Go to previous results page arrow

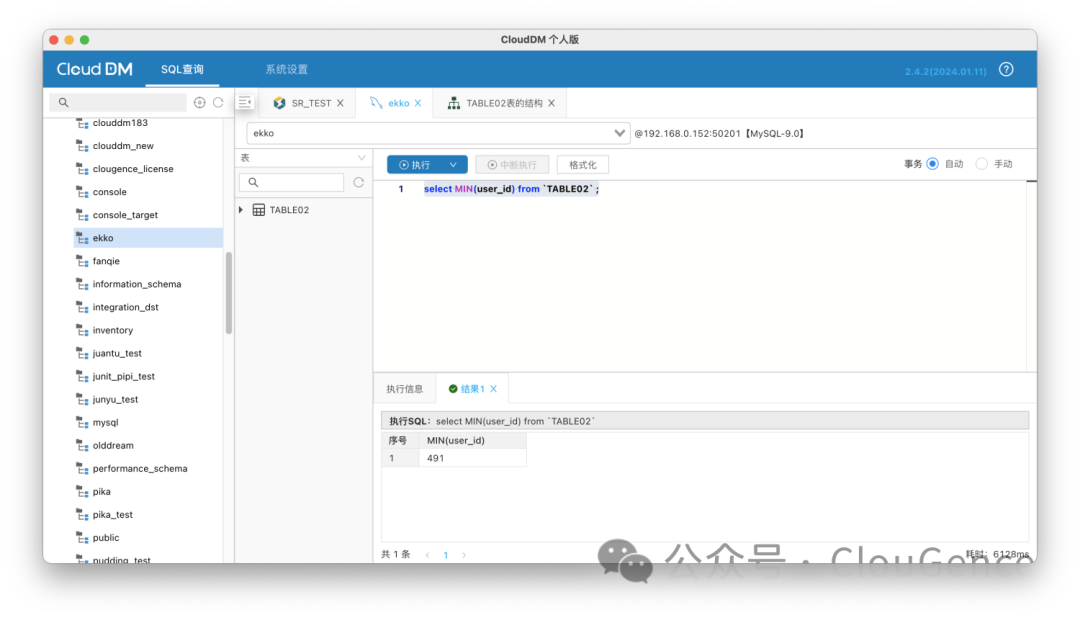(428, 555)
